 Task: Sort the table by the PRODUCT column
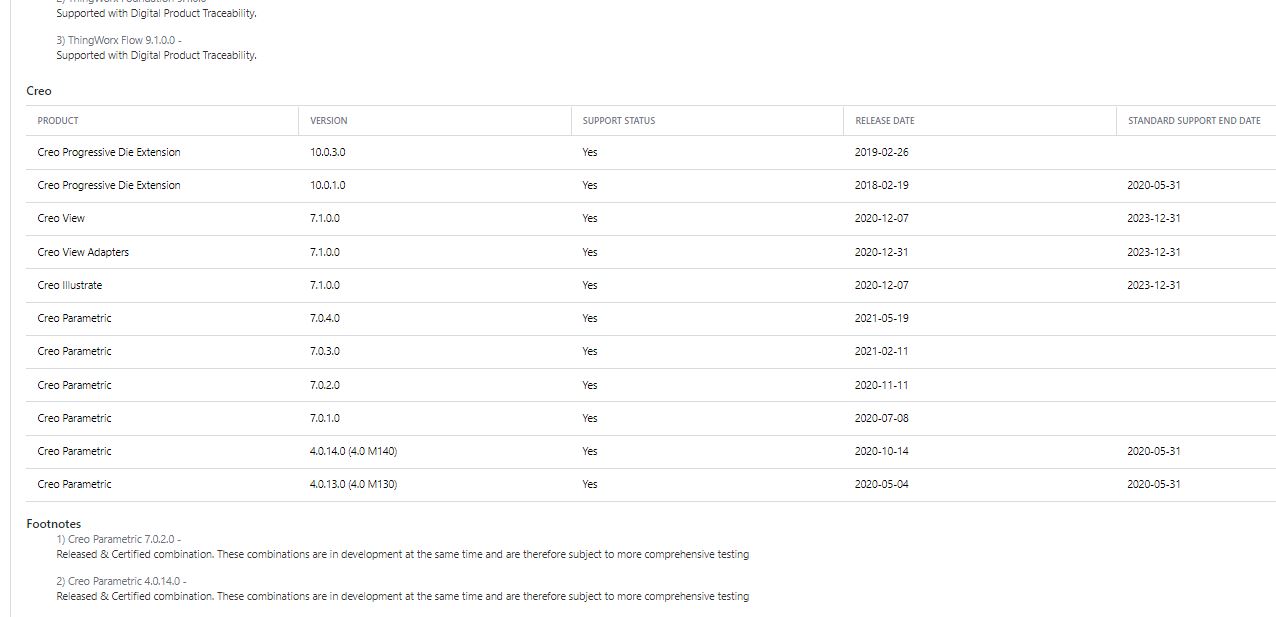point(58,120)
